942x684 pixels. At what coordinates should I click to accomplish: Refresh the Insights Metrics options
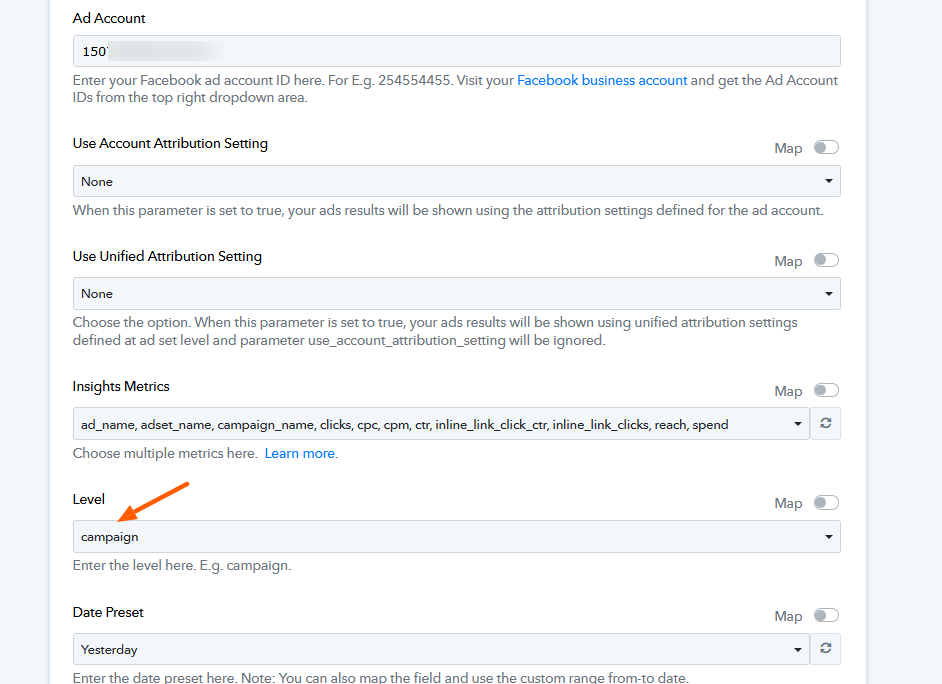click(826, 424)
